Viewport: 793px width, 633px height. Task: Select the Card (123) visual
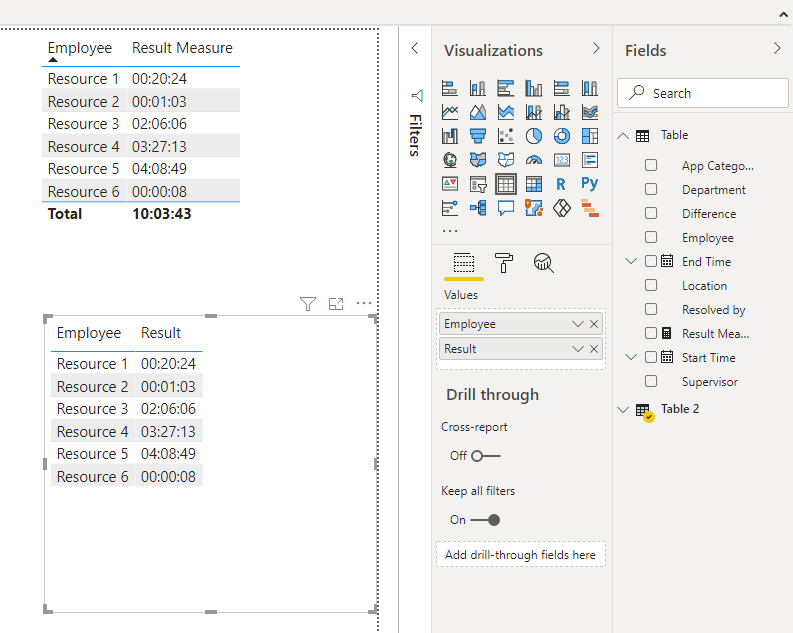pyautogui.click(x=562, y=160)
